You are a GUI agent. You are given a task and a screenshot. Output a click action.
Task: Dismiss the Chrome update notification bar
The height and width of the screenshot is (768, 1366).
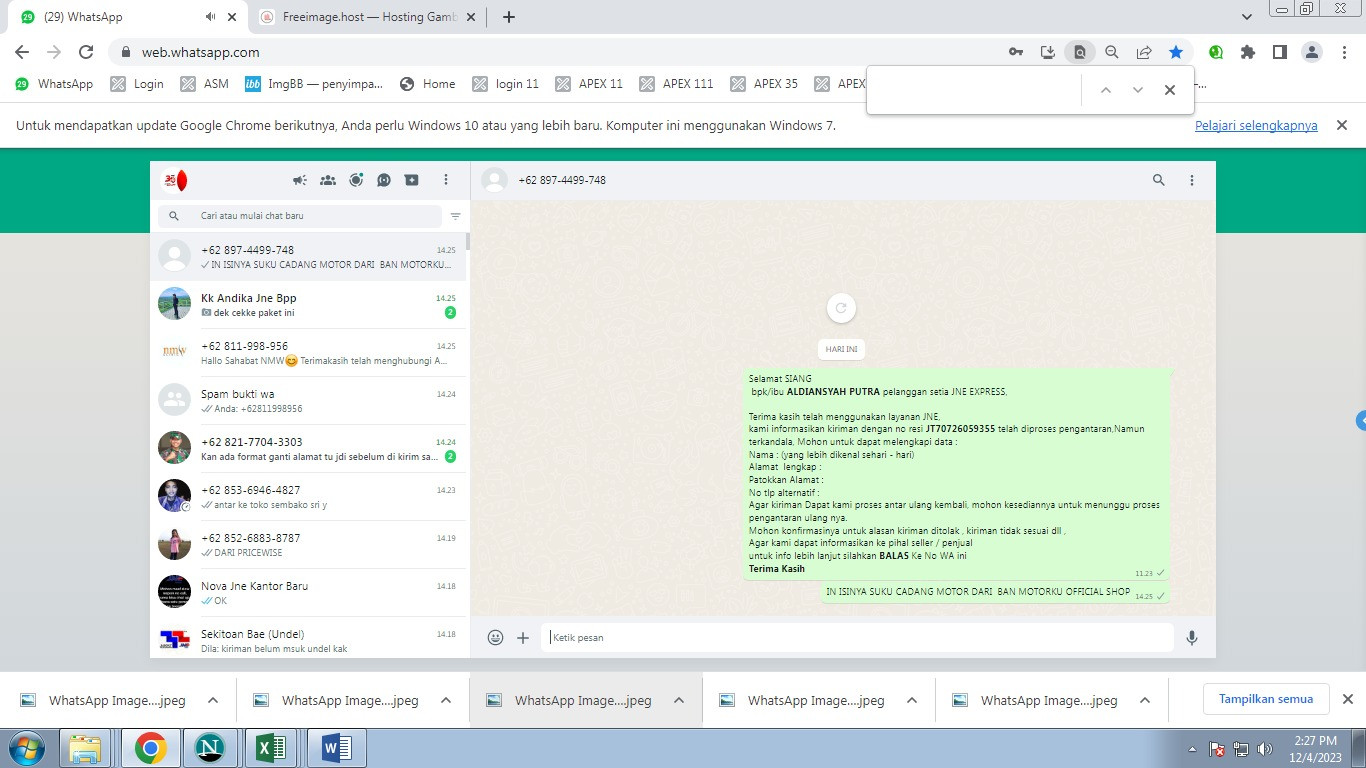tap(1342, 125)
